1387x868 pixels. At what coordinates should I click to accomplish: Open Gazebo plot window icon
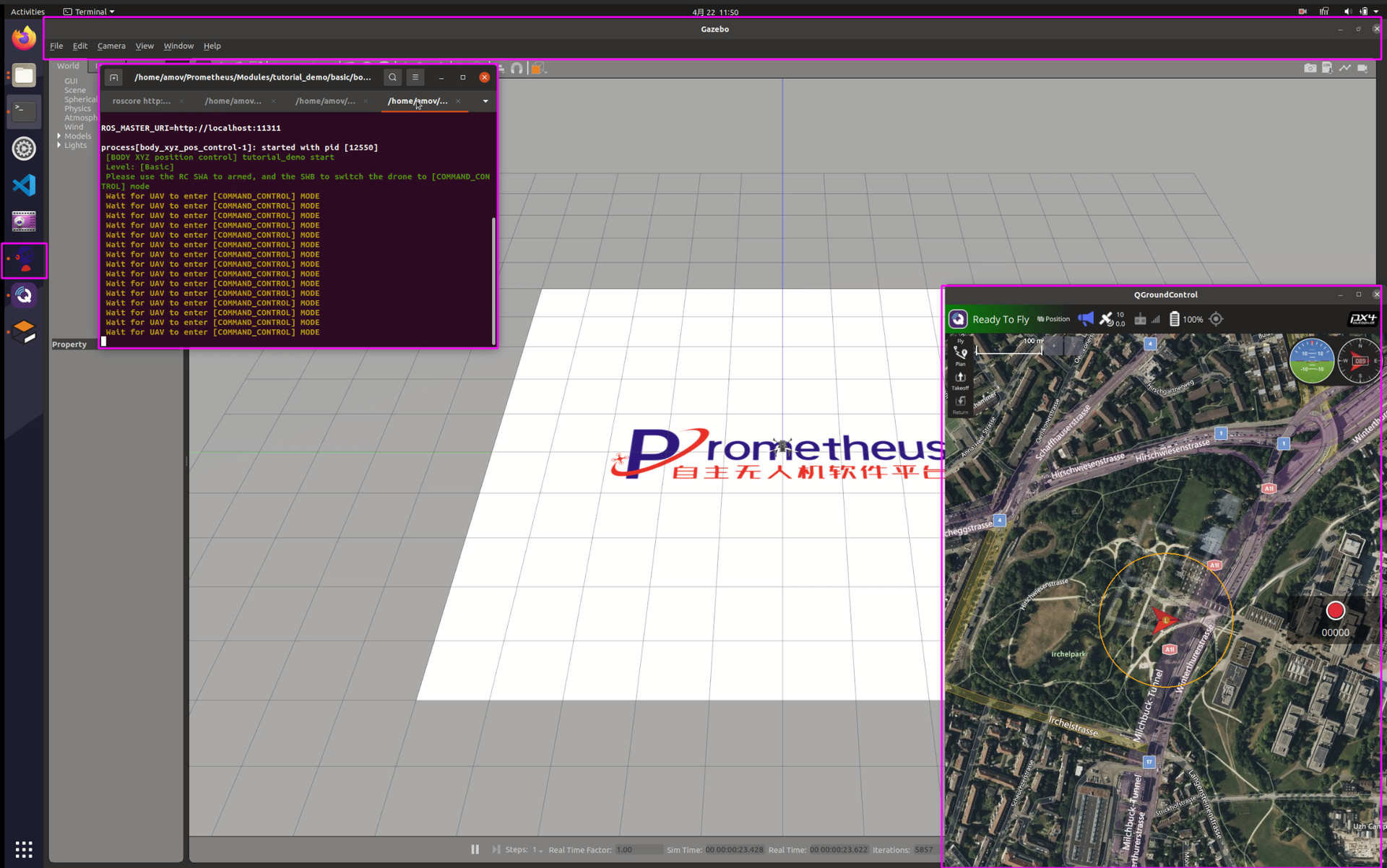point(1344,68)
